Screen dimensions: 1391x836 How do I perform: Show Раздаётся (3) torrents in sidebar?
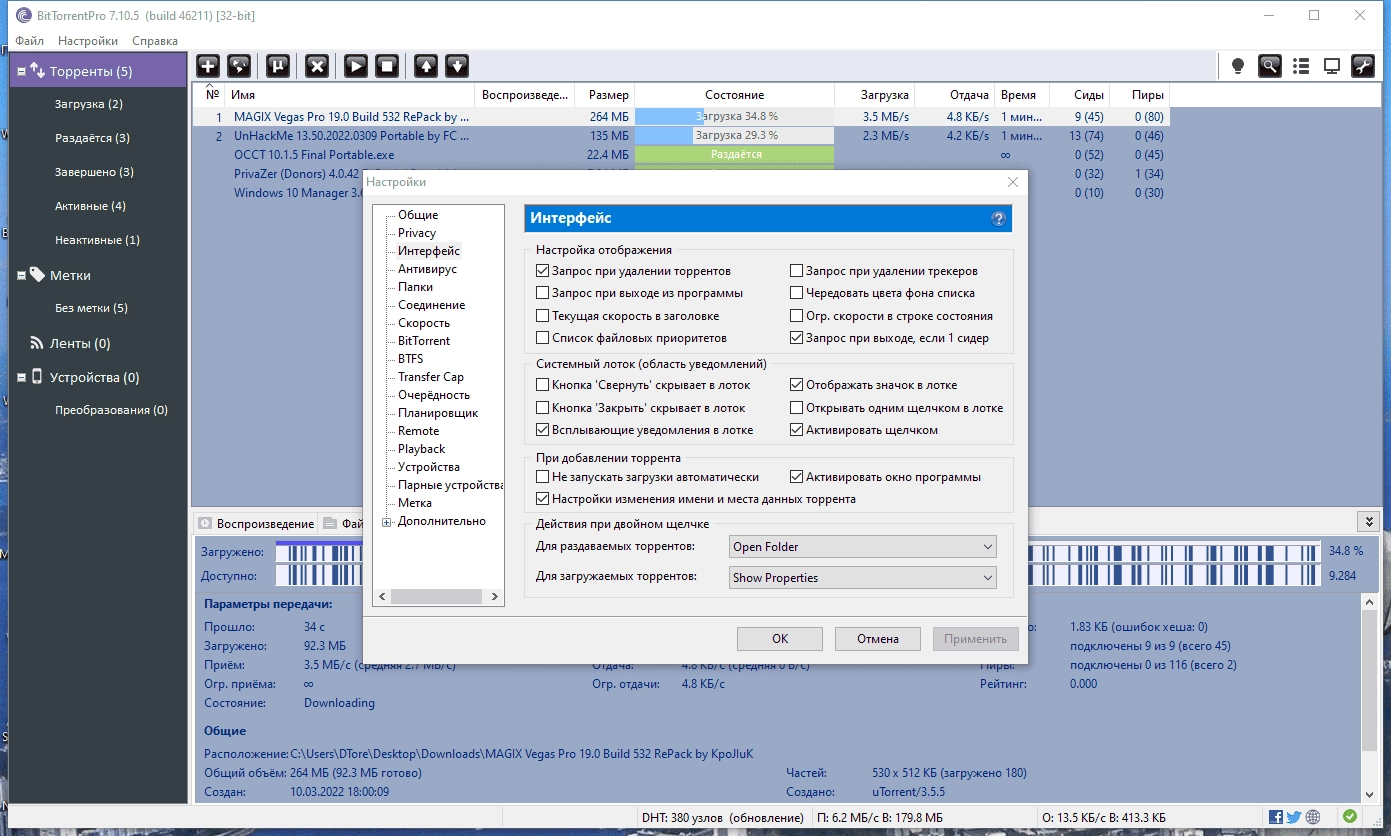tap(92, 138)
